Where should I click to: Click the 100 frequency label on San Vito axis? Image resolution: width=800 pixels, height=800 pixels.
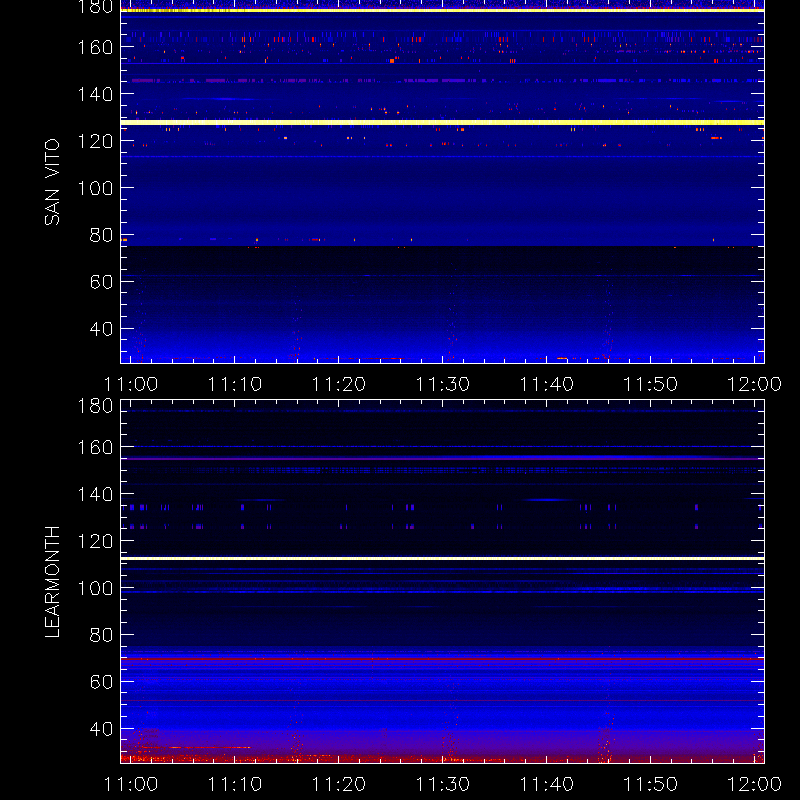coord(95,188)
